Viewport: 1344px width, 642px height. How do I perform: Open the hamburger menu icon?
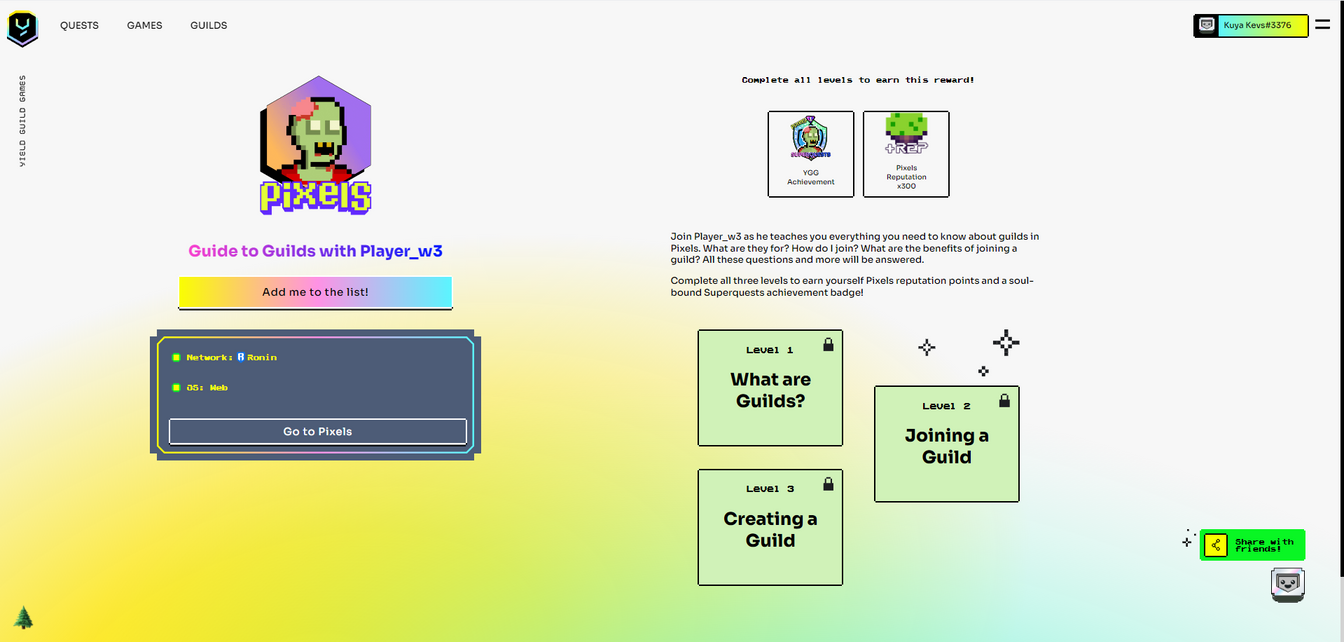(x=1323, y=25)
